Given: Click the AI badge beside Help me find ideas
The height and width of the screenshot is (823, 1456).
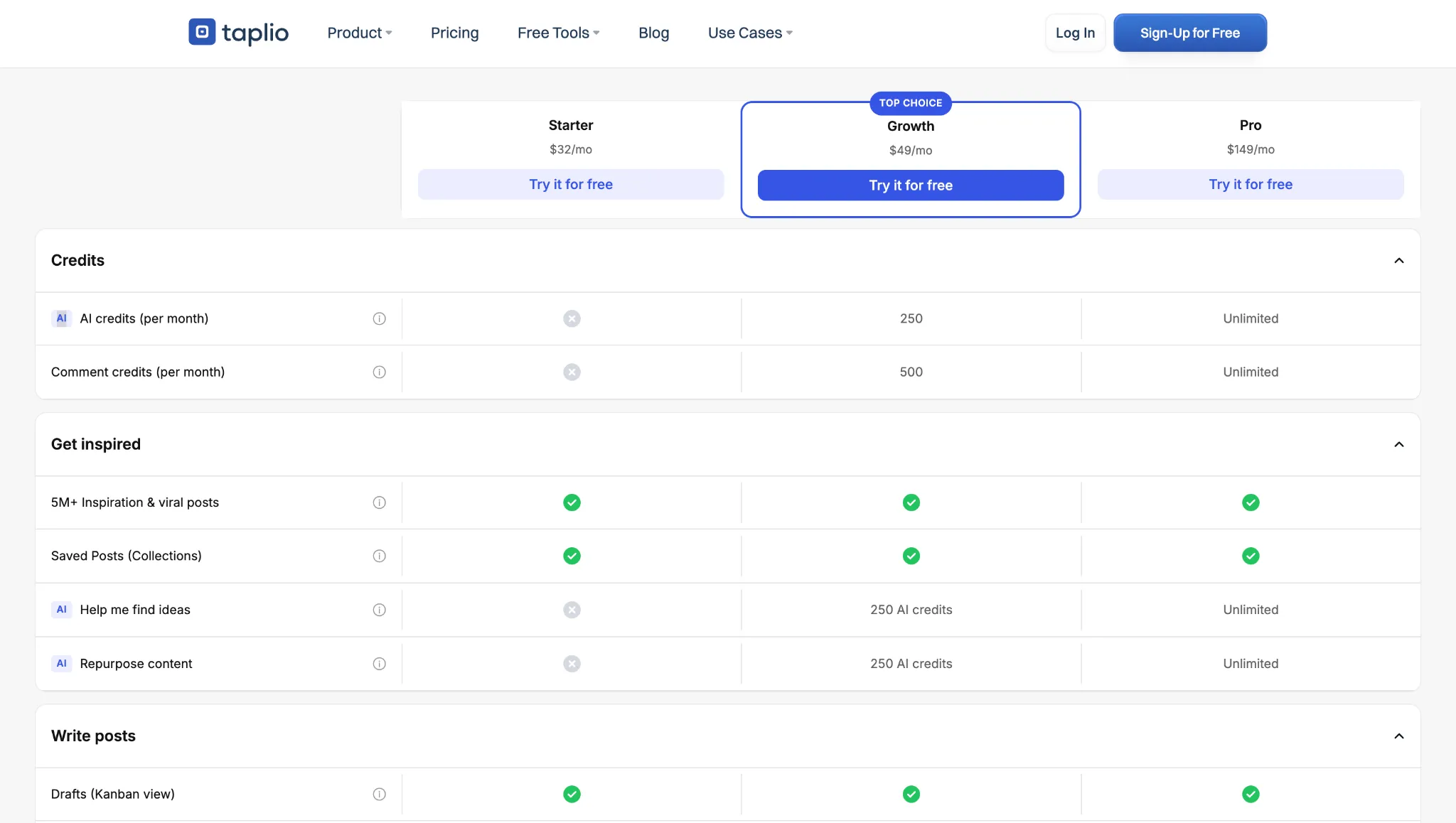Looking at the screenshot, I should pyautogui.click(x=62, y=610).
